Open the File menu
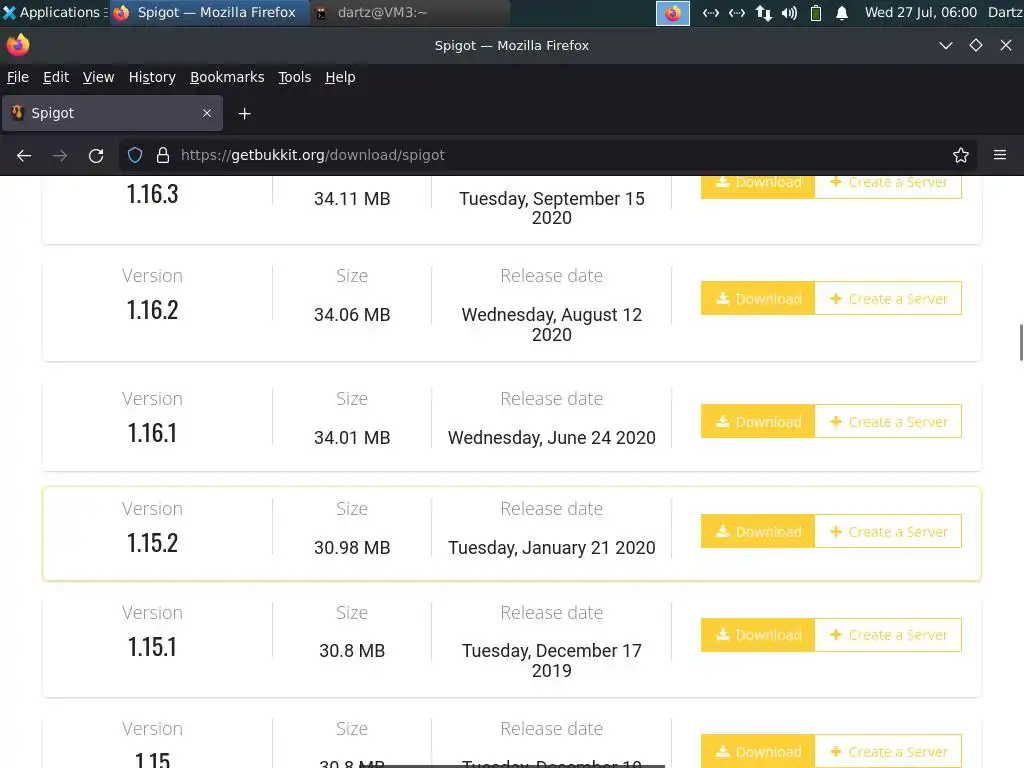Screen dimensions: 1024x768 [18, 77]
